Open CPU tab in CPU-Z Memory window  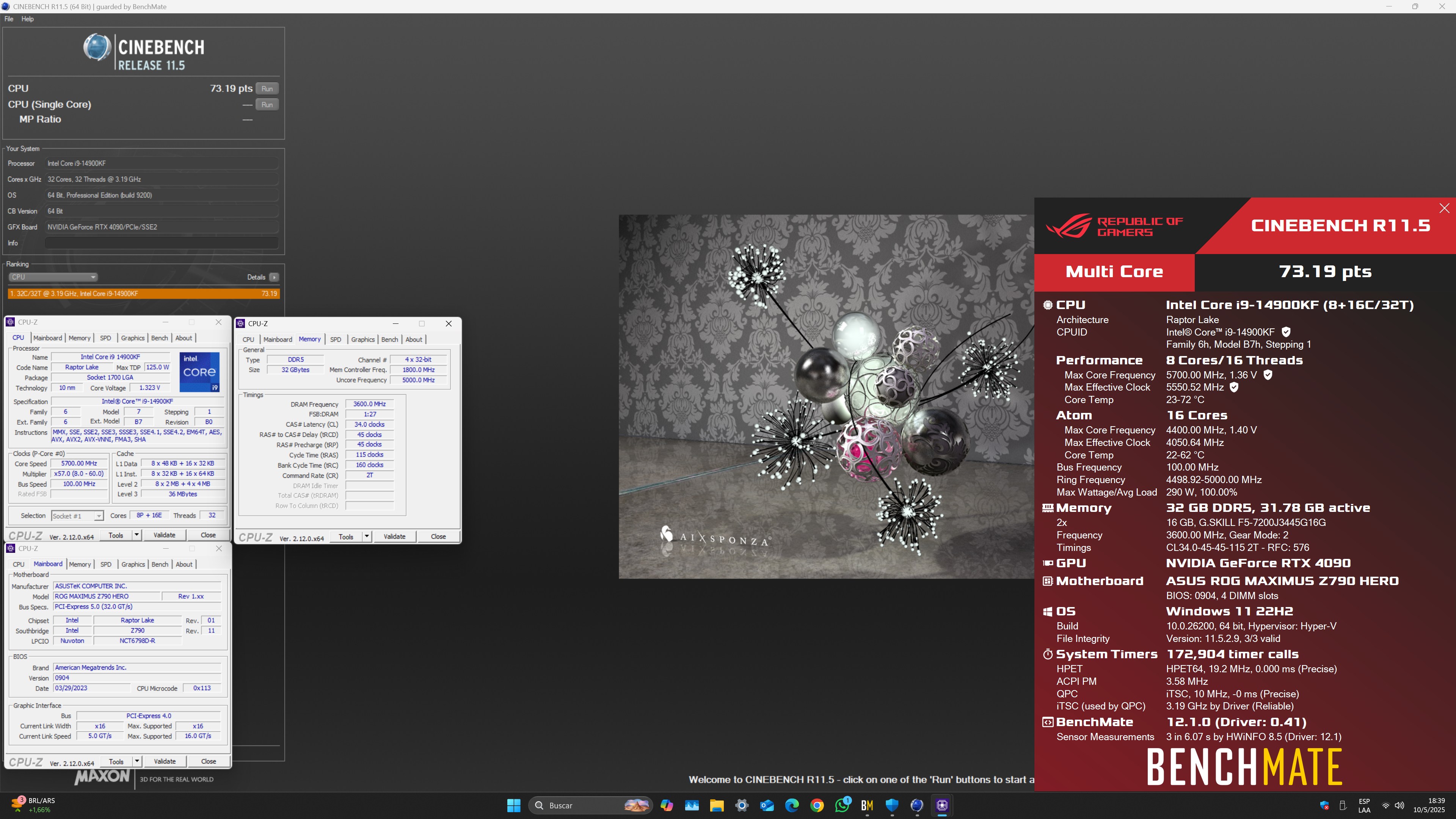tap(249, 340)
